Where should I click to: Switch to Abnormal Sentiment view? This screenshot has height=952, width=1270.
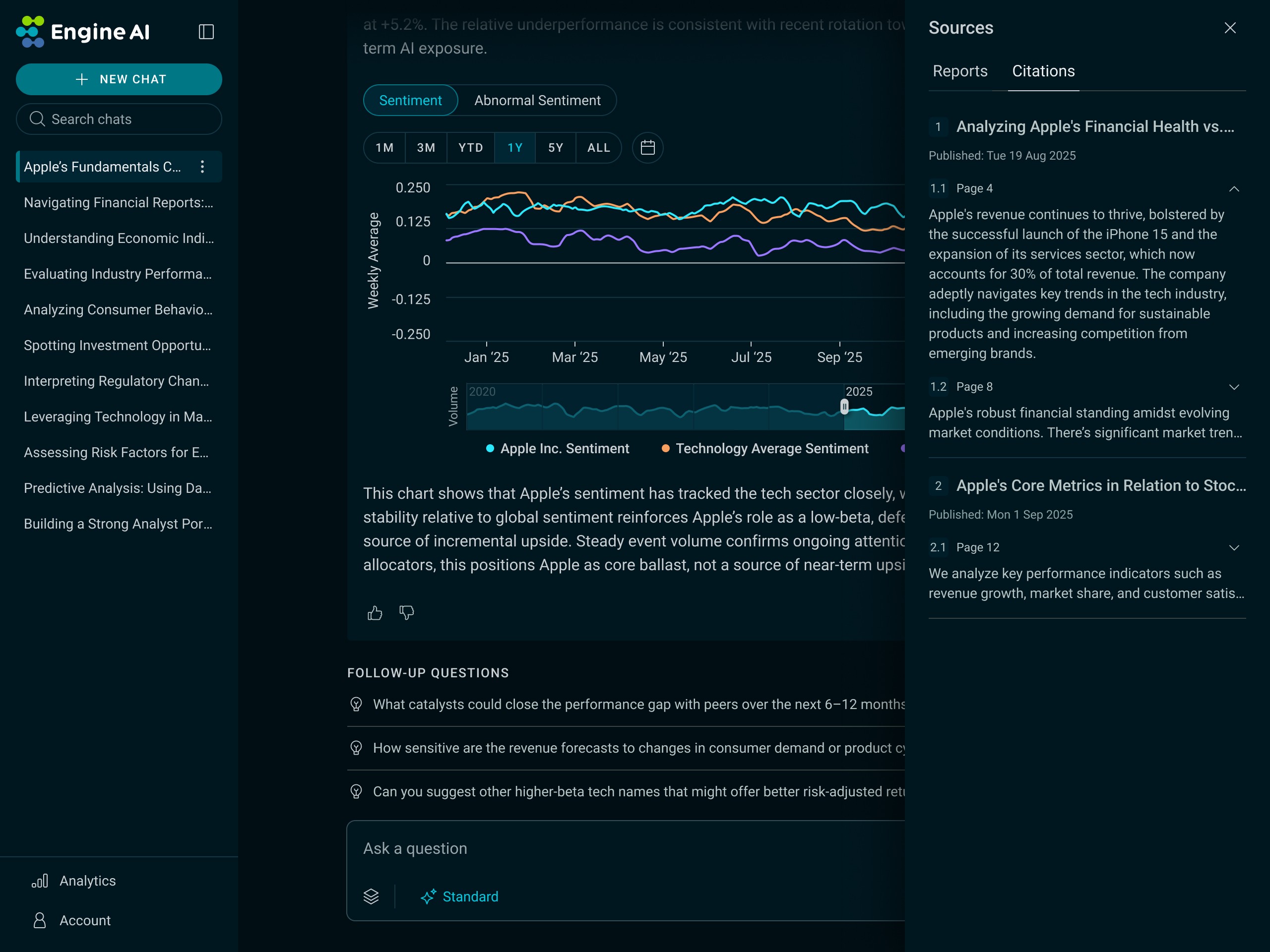537,101
